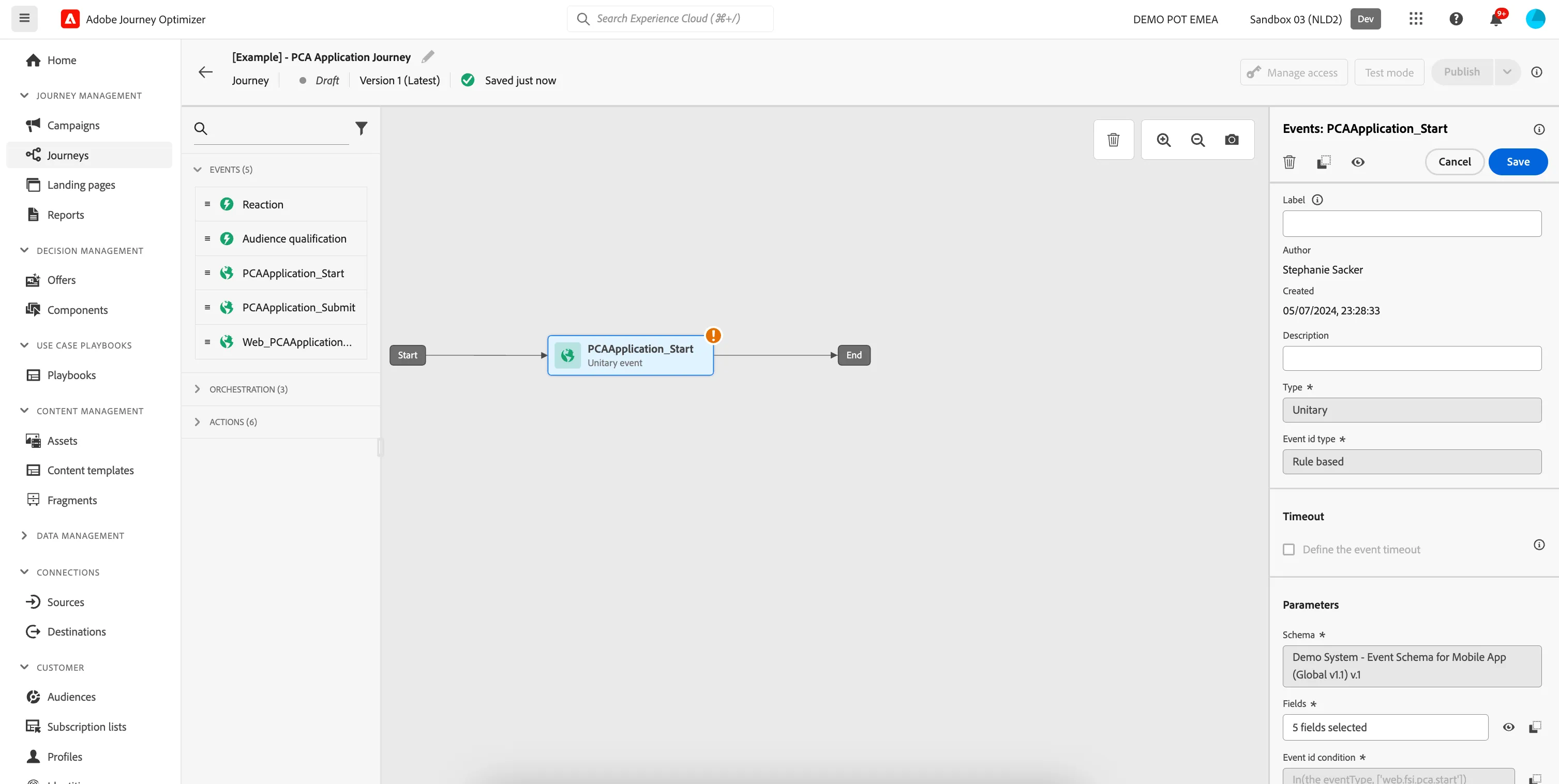1559x784 pixels.
Task: Focus the Description input field
Action: [1412, 358]
